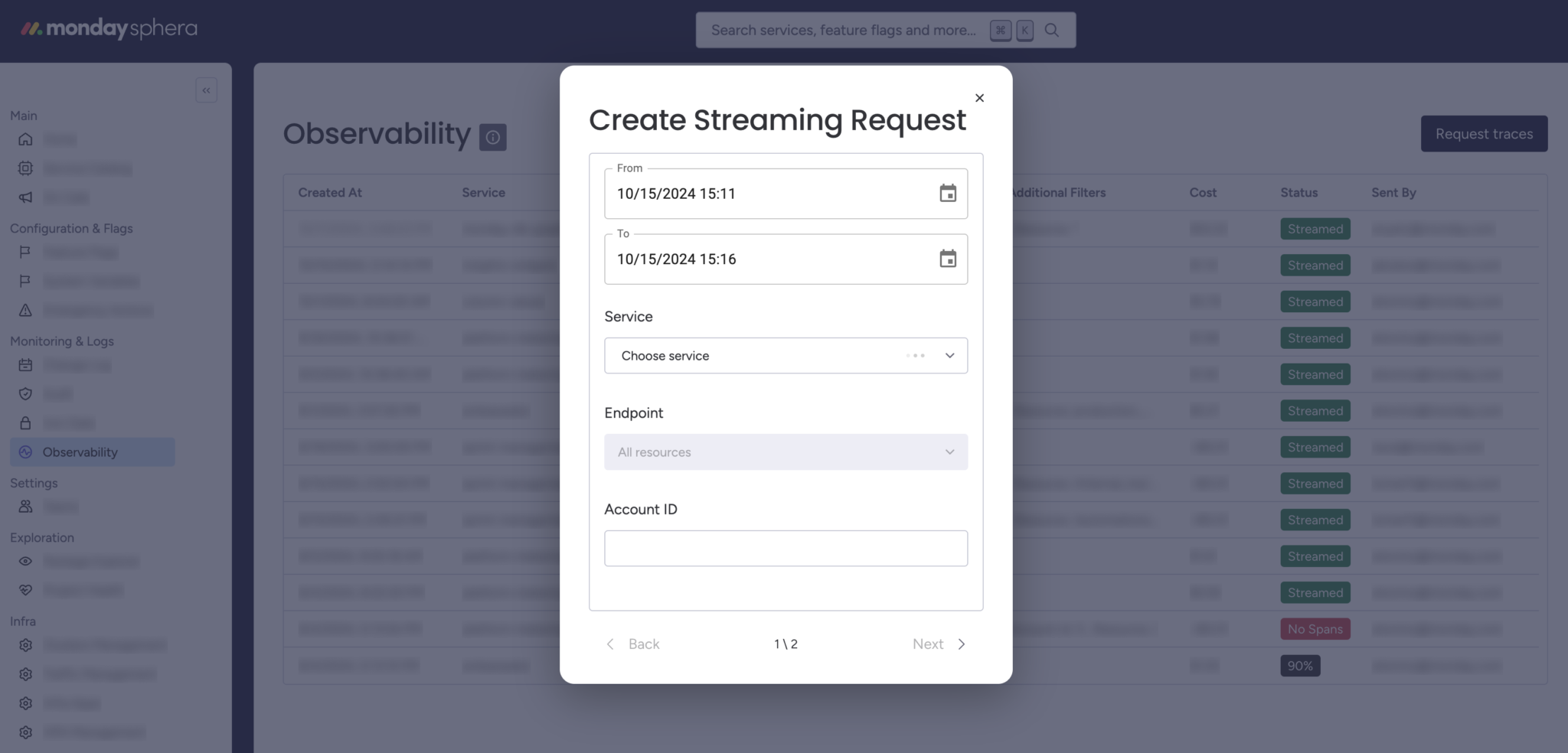Click the lock icon under Monitoring & Logs
The image size is (1568, 753).
point(25,422)
